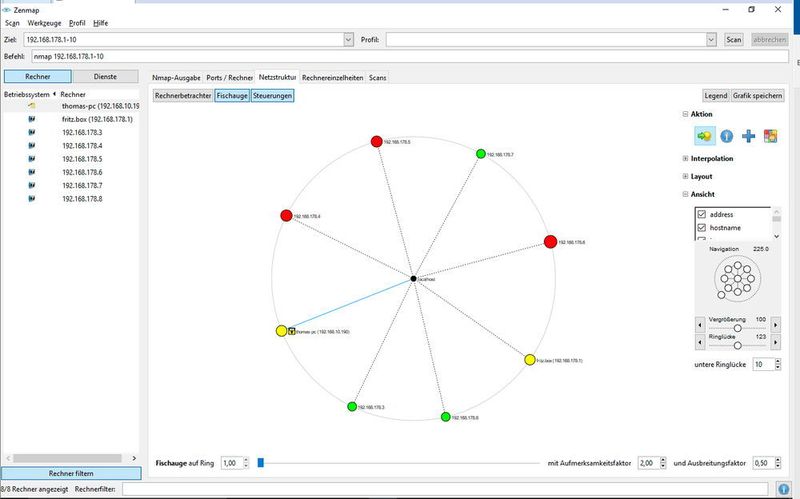Click the green node 192.168.178.3
This screenshot has width=800, height=499.
(x=352, y=407)
